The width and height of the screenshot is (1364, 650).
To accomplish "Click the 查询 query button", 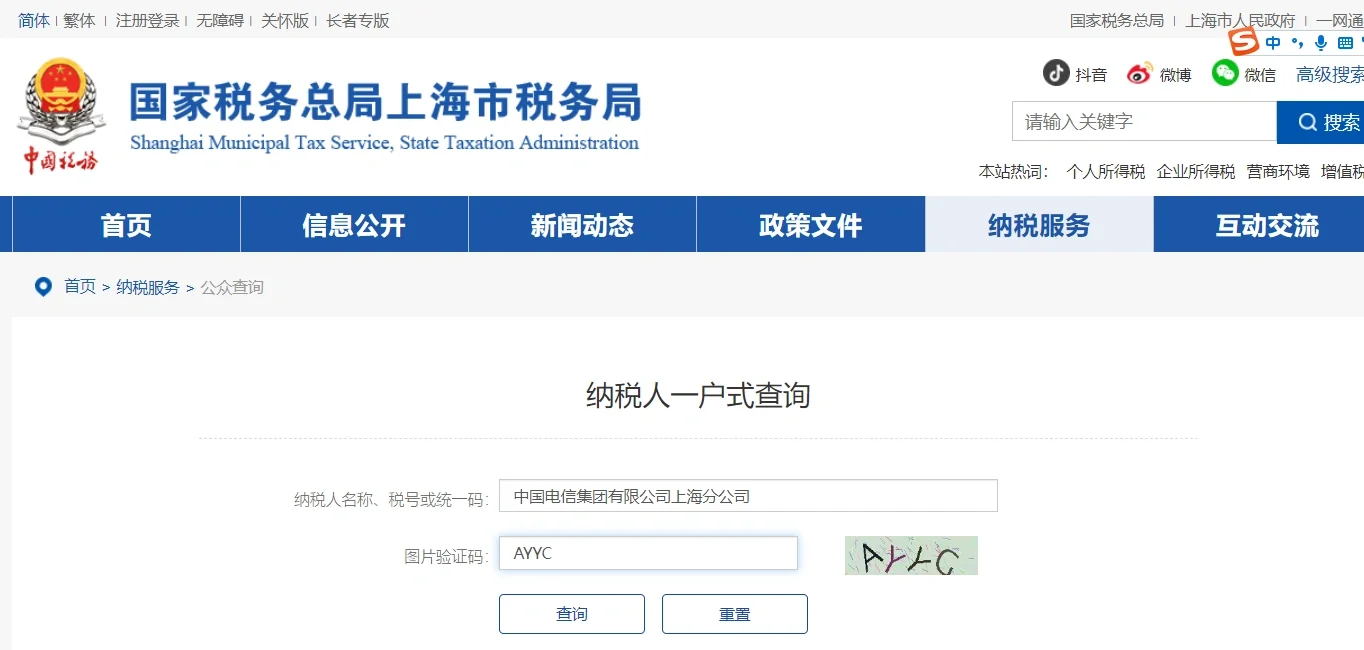I will point(571,613).
